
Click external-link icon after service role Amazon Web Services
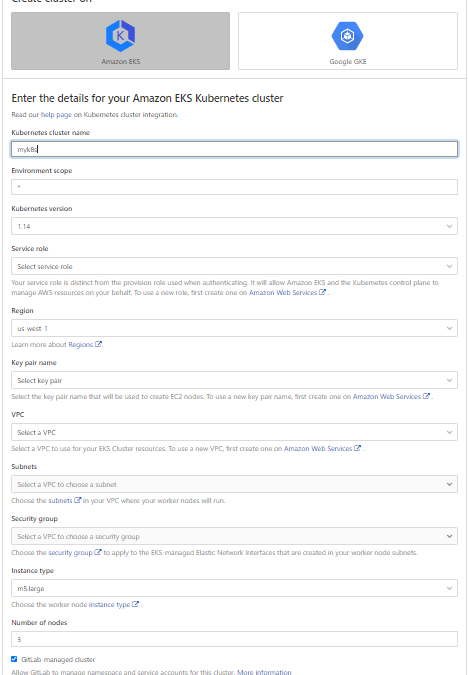click(x=322, y=292)
